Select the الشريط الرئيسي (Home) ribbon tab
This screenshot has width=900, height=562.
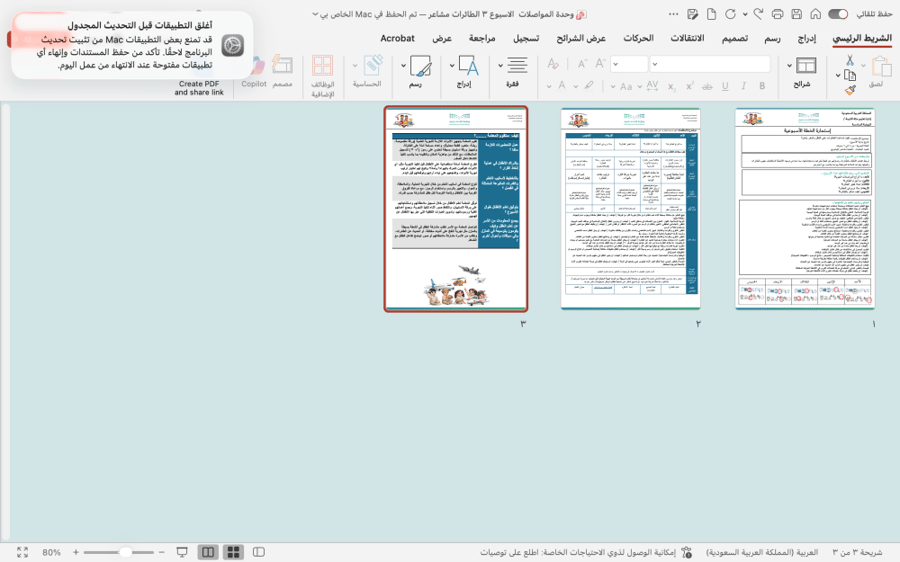pos(862,38)
